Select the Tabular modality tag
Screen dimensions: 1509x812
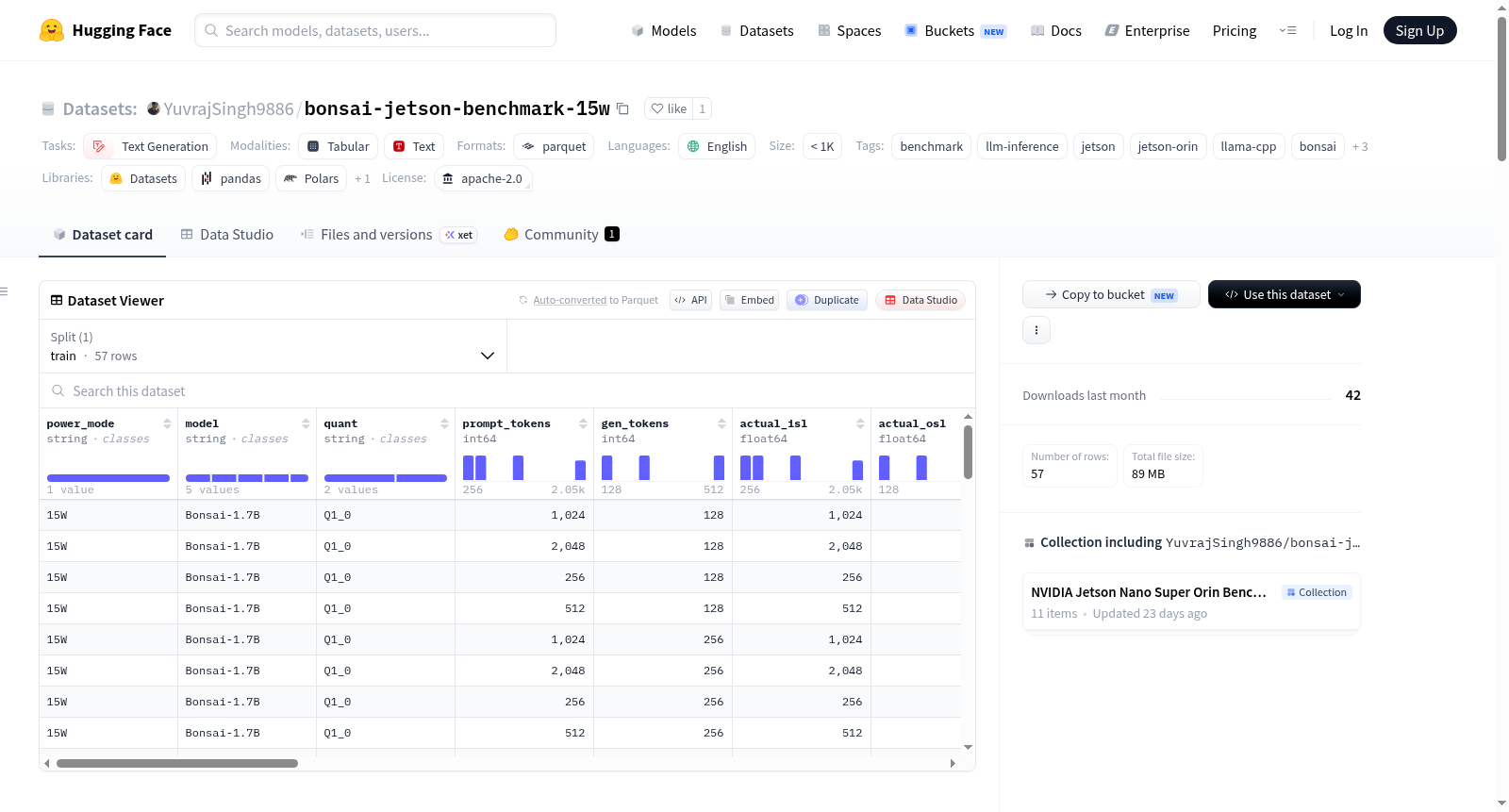click(339, 146)
